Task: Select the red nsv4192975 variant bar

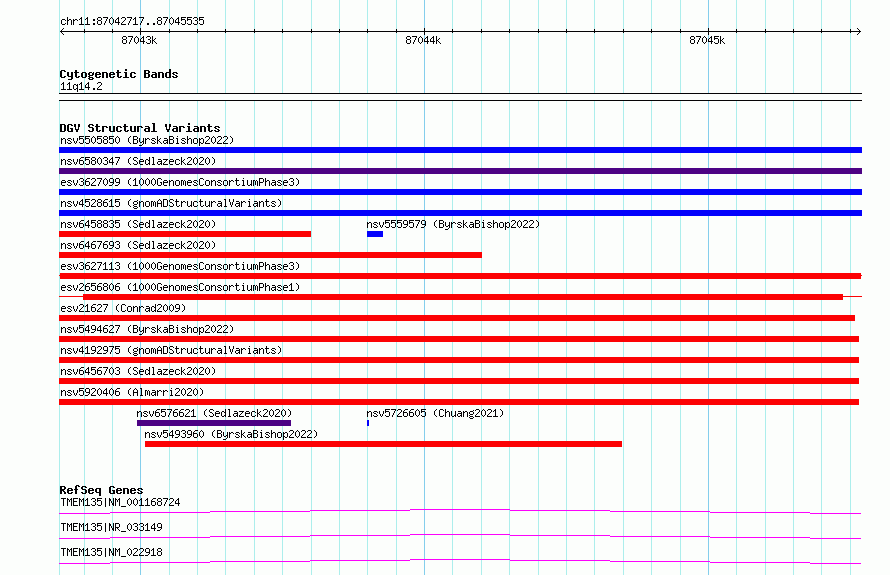Action: (459, 360)
